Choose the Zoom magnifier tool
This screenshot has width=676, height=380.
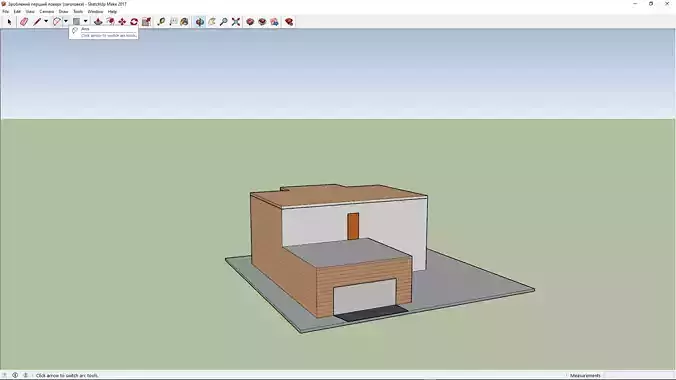[223, 22]
